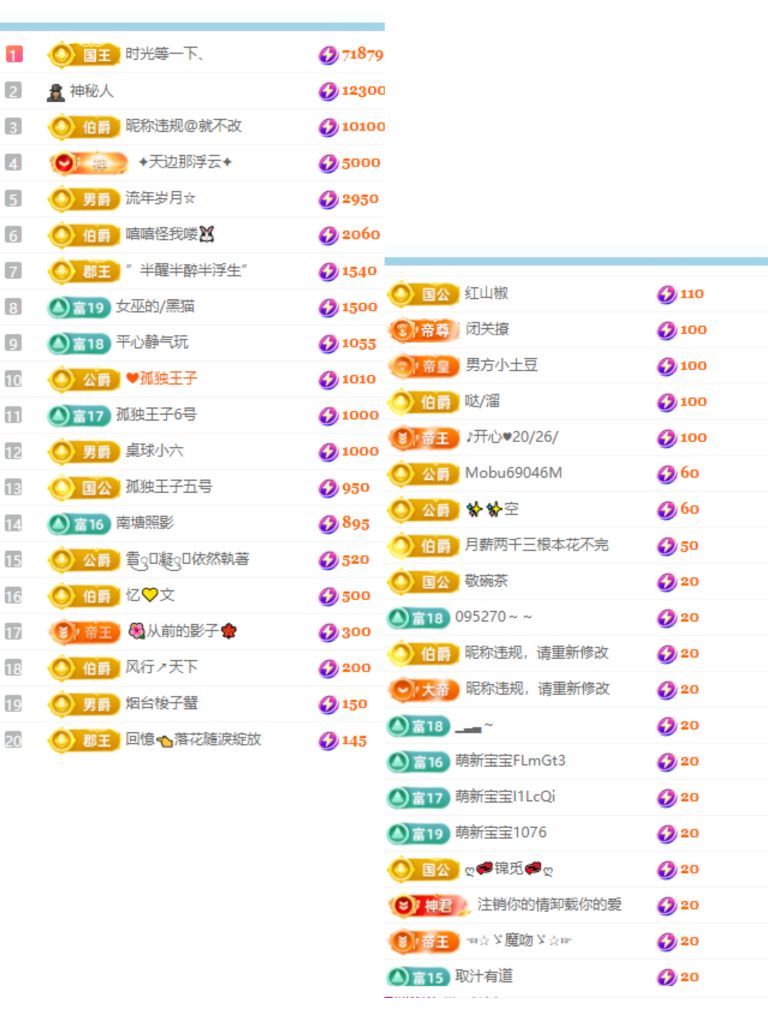Click the 郡王 badge beside 回憶落花隨淚綻放
This screenshot has width=768, height=1024.
(x=84, y=741)
